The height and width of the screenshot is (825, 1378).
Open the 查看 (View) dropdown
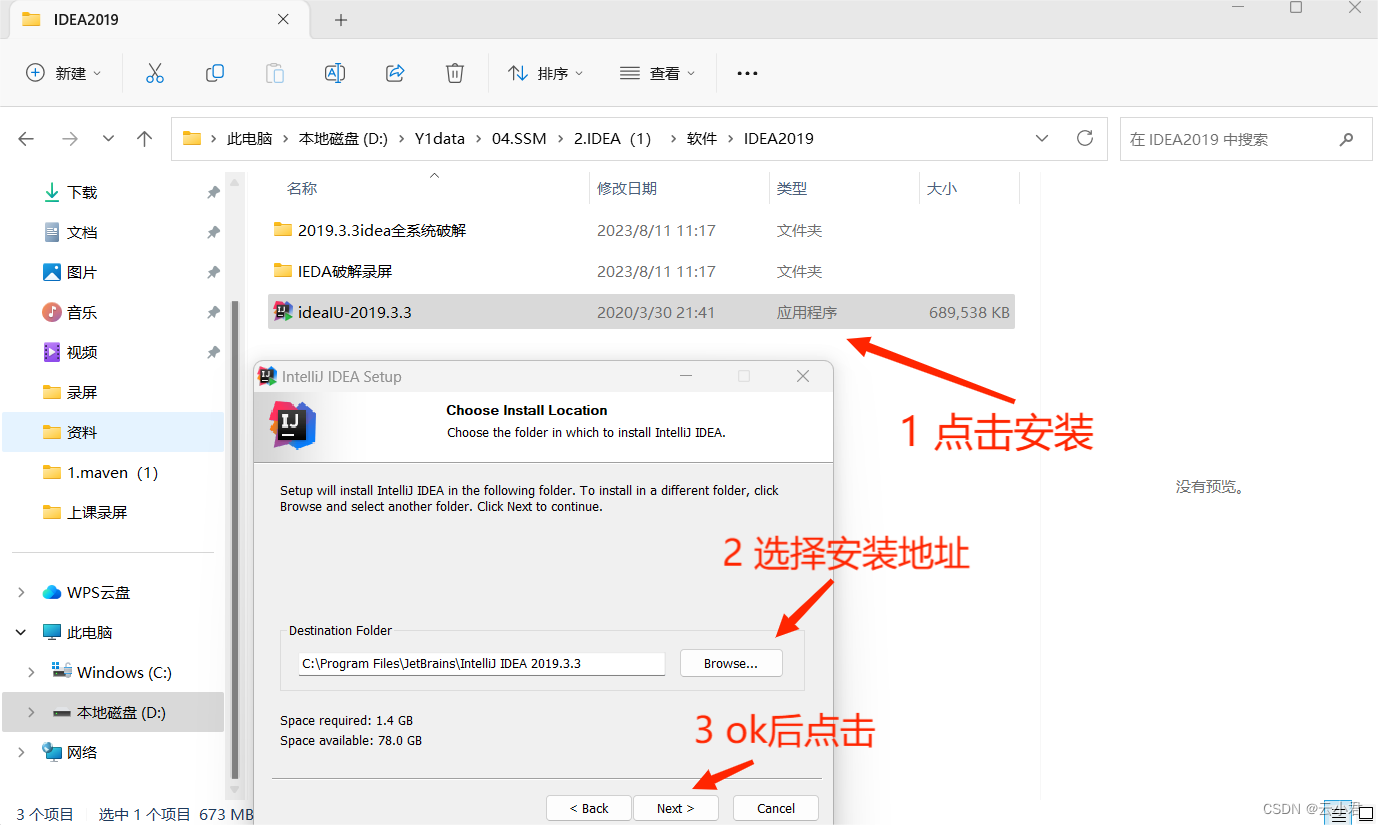pyautogui.click(x=657, y=73)
